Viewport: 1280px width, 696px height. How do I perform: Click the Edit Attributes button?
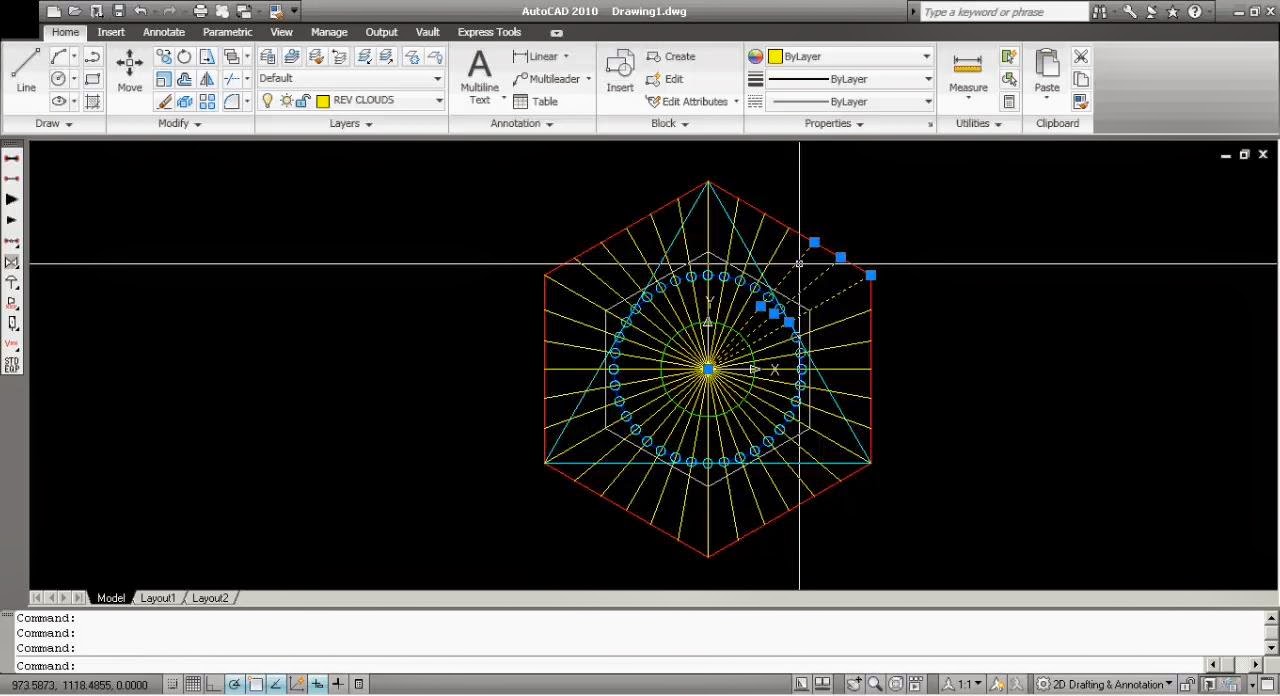click(690, 101)
